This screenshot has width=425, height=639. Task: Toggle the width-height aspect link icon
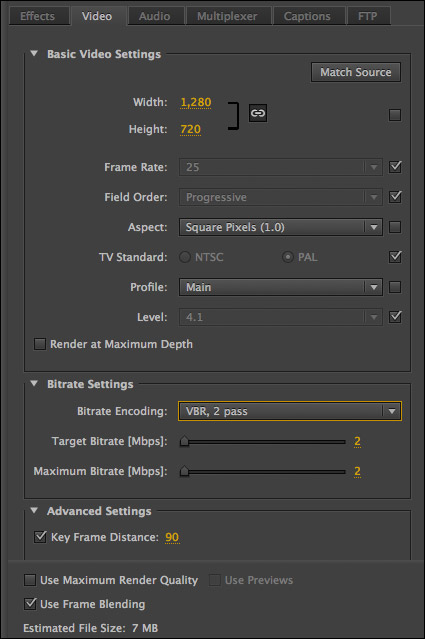pyautogui.click(x=258, y=113)
